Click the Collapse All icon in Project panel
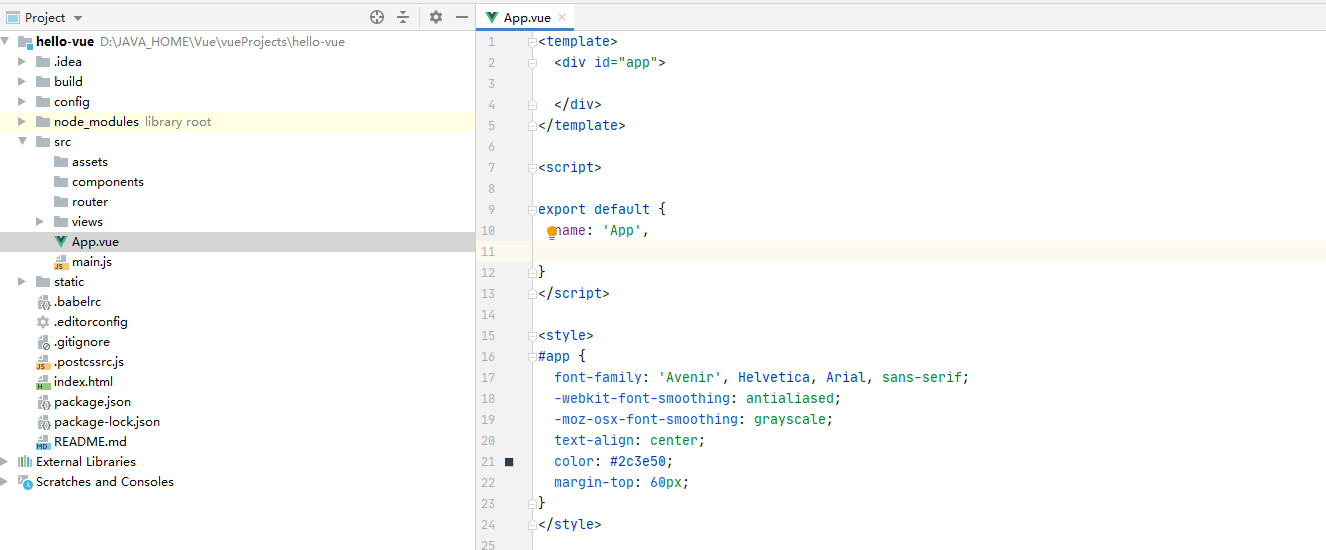 403,17
